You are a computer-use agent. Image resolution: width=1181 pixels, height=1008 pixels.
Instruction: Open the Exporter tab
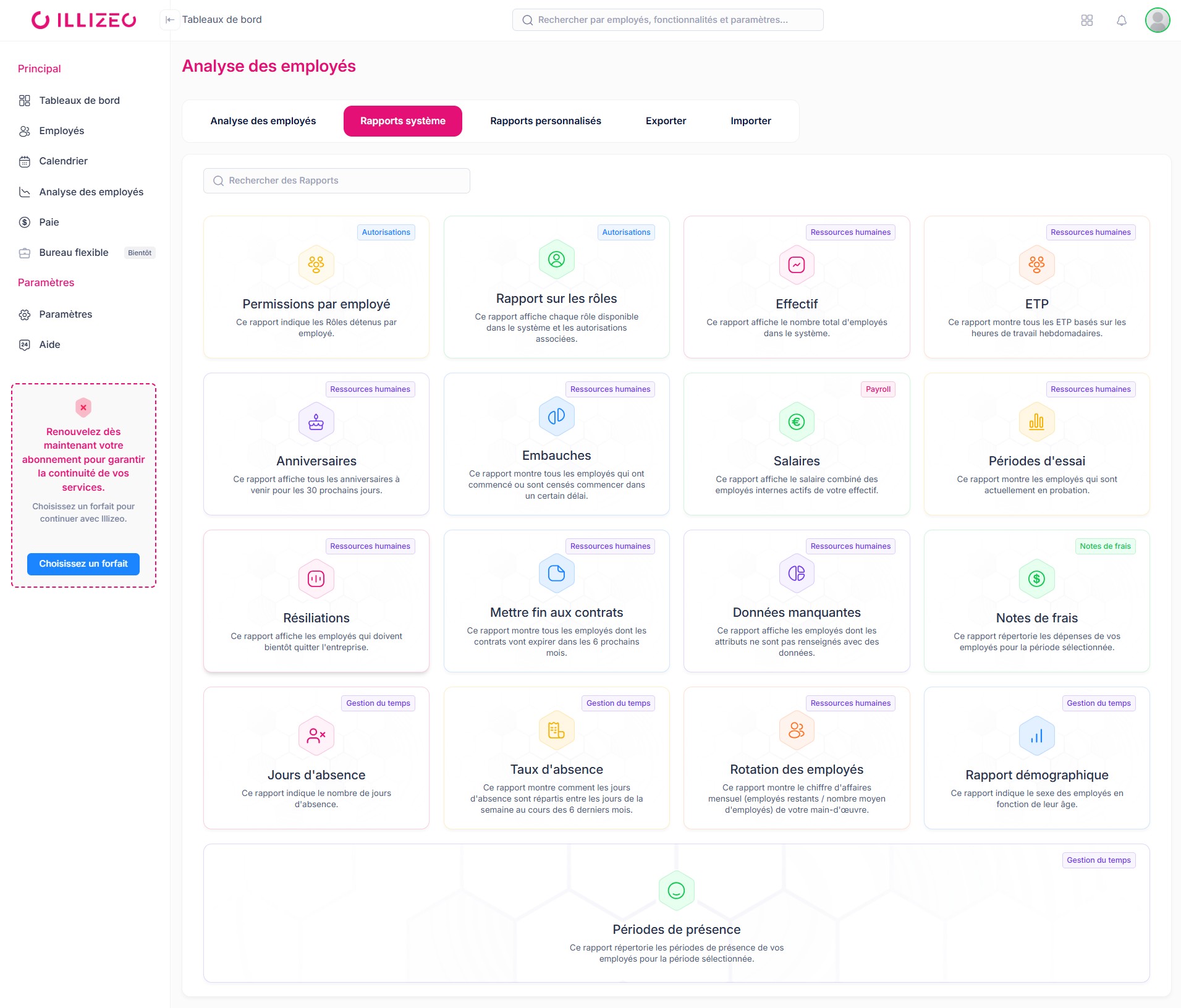pos(666,121)
